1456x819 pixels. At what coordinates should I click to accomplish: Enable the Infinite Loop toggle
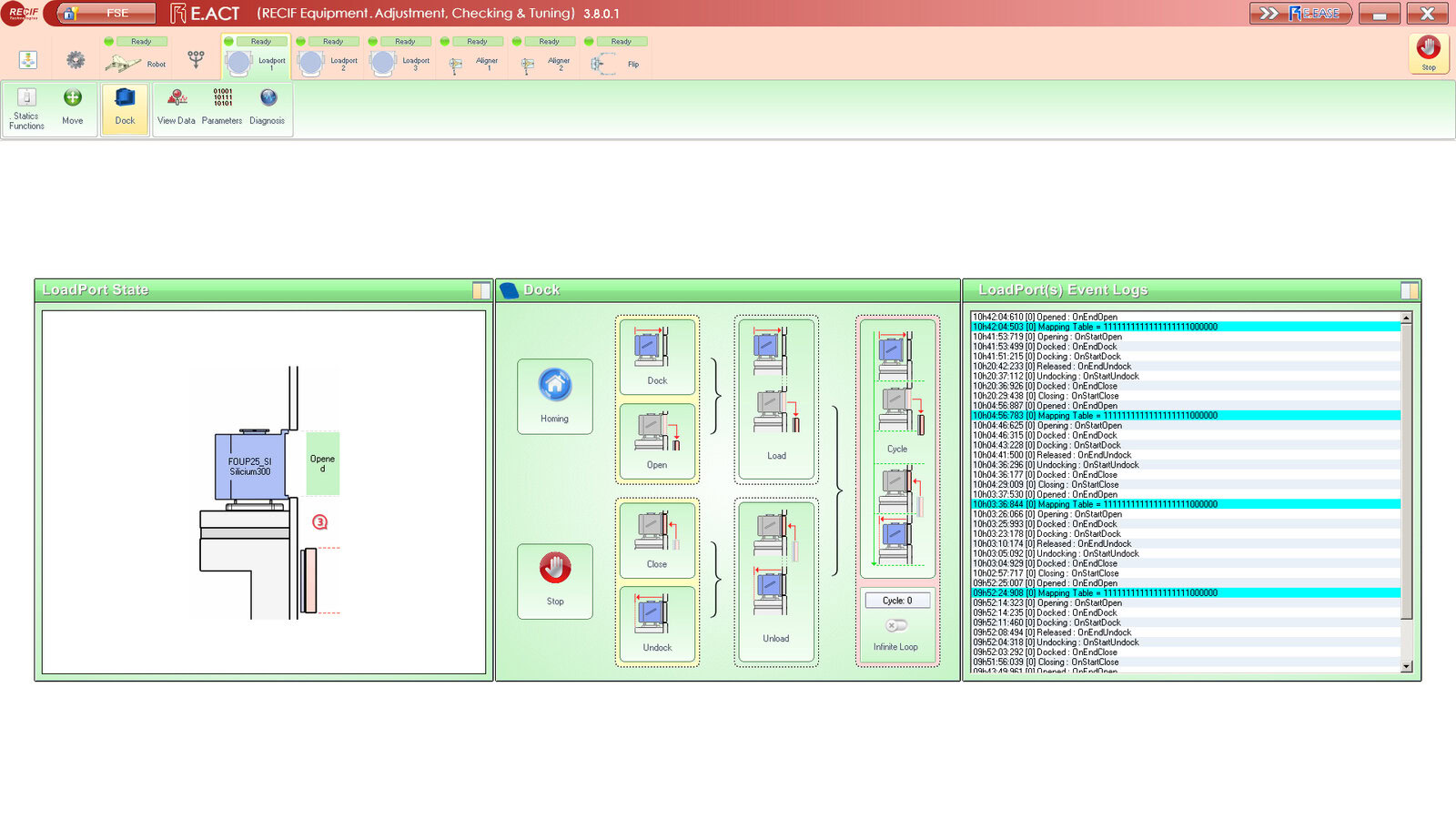coord(896,625)
